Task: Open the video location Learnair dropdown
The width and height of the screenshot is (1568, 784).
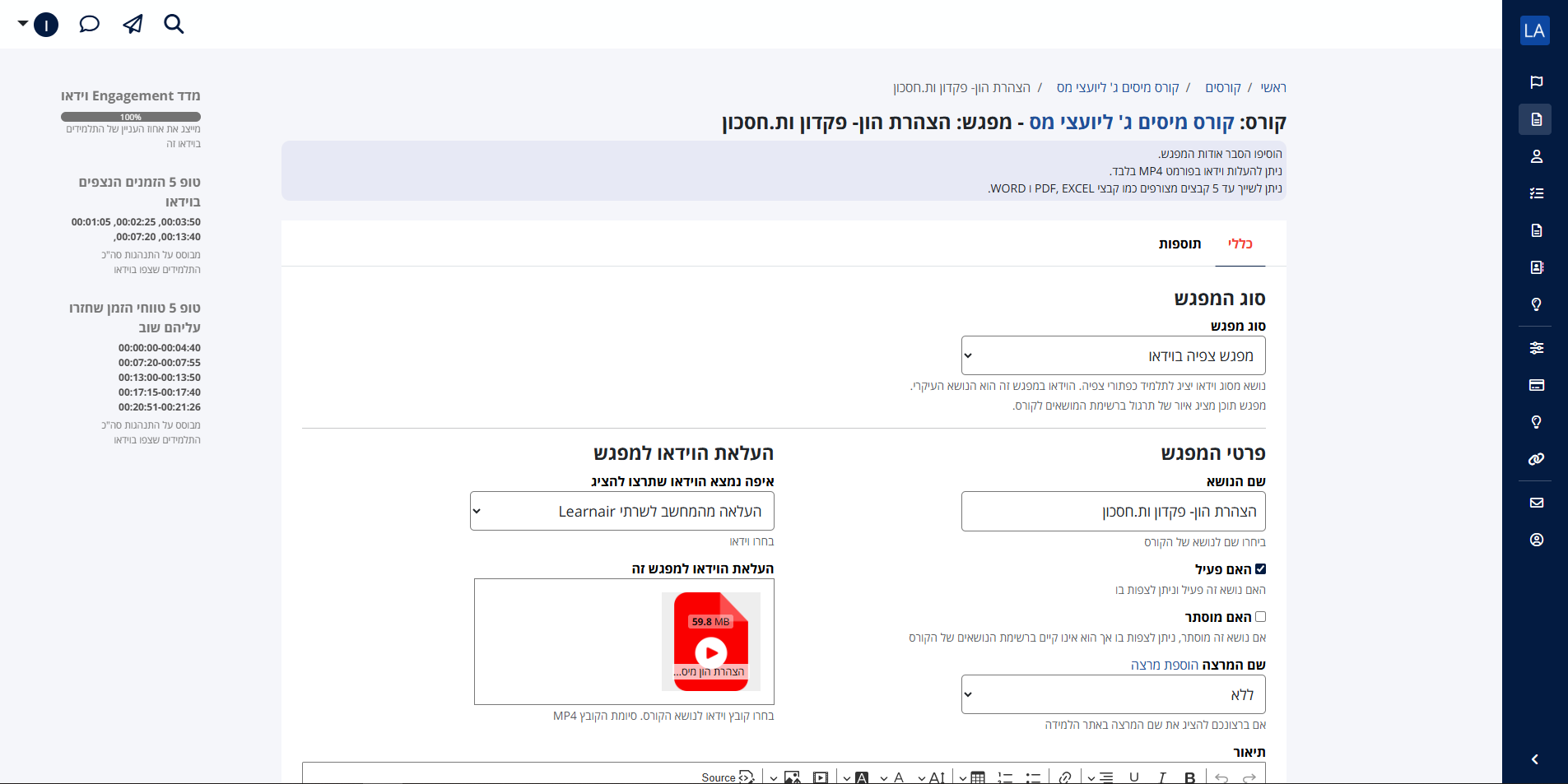Action: (621, 511)
